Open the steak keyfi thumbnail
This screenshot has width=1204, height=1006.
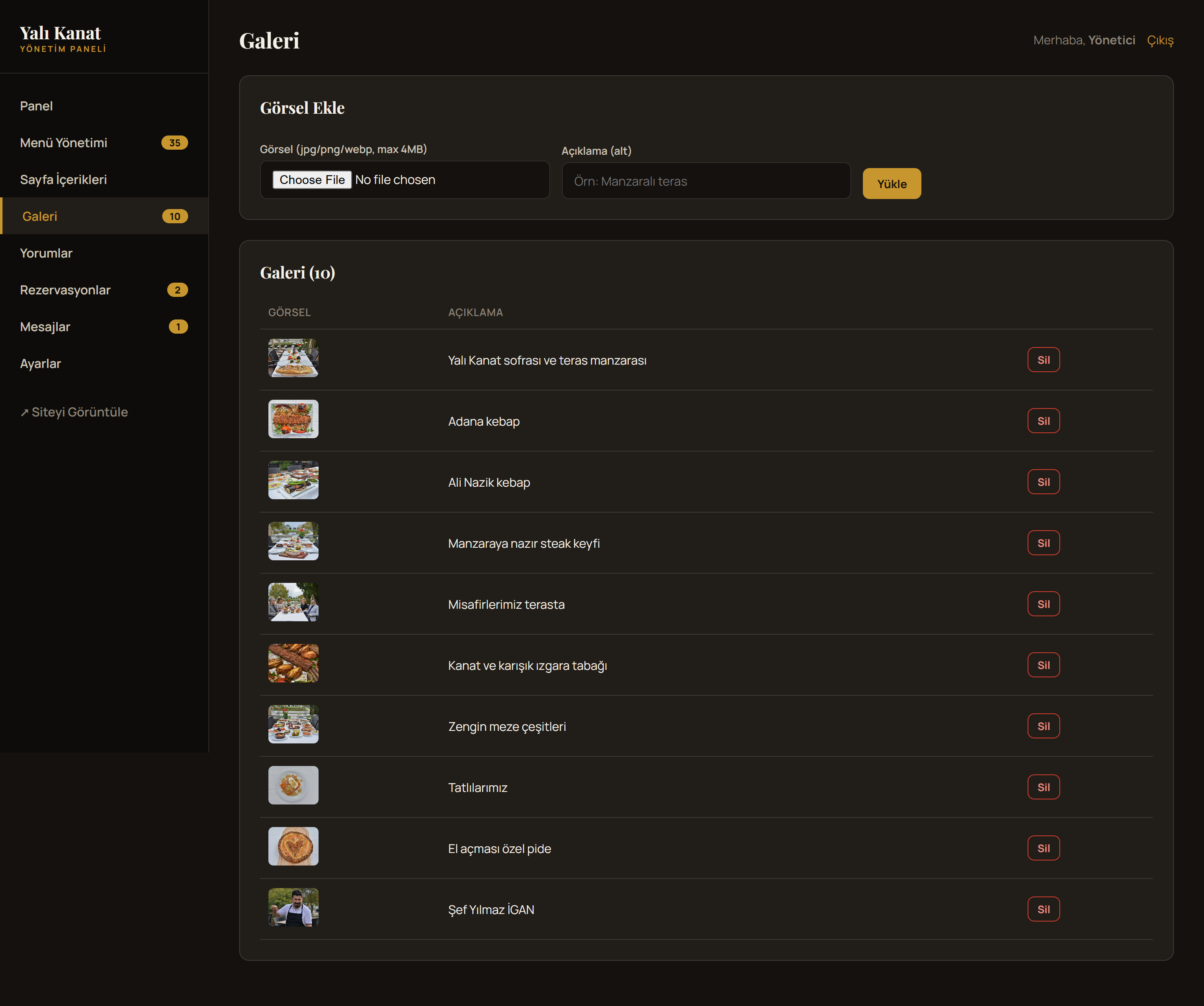tap(293, 541)
